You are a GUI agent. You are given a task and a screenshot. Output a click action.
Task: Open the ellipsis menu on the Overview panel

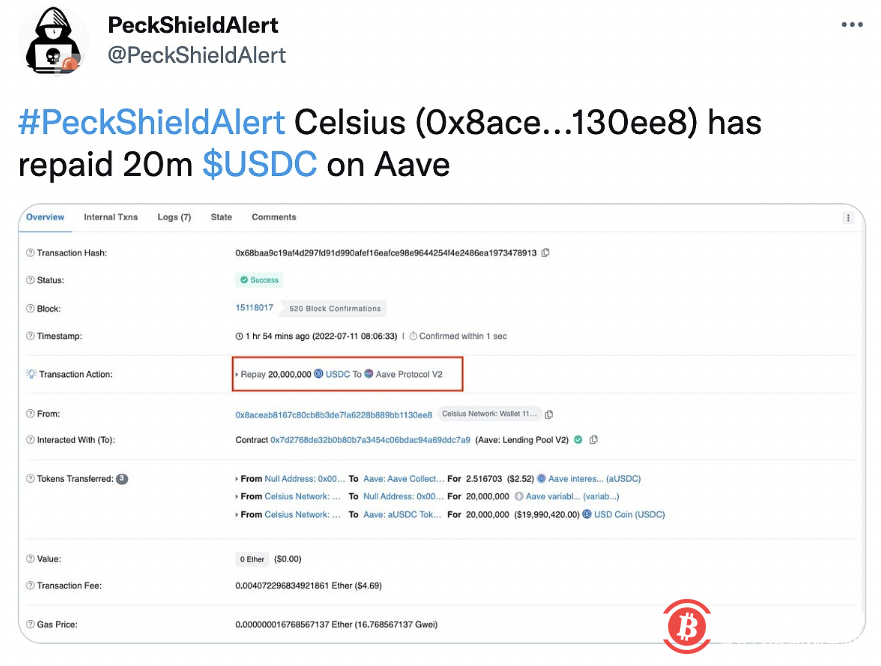(x=848, y=217)
